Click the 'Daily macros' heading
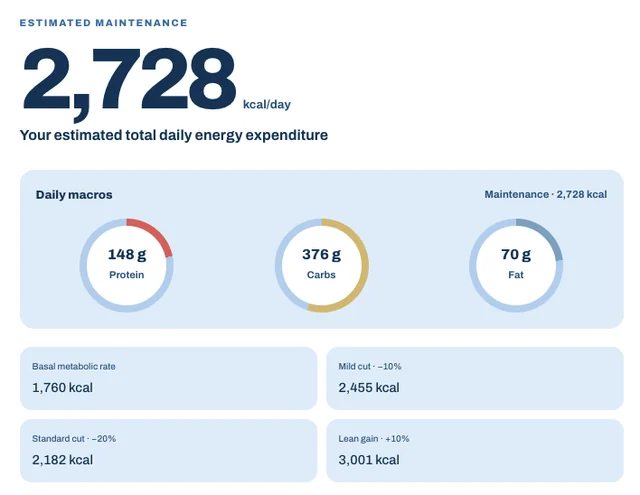 (x=74, y=195)
